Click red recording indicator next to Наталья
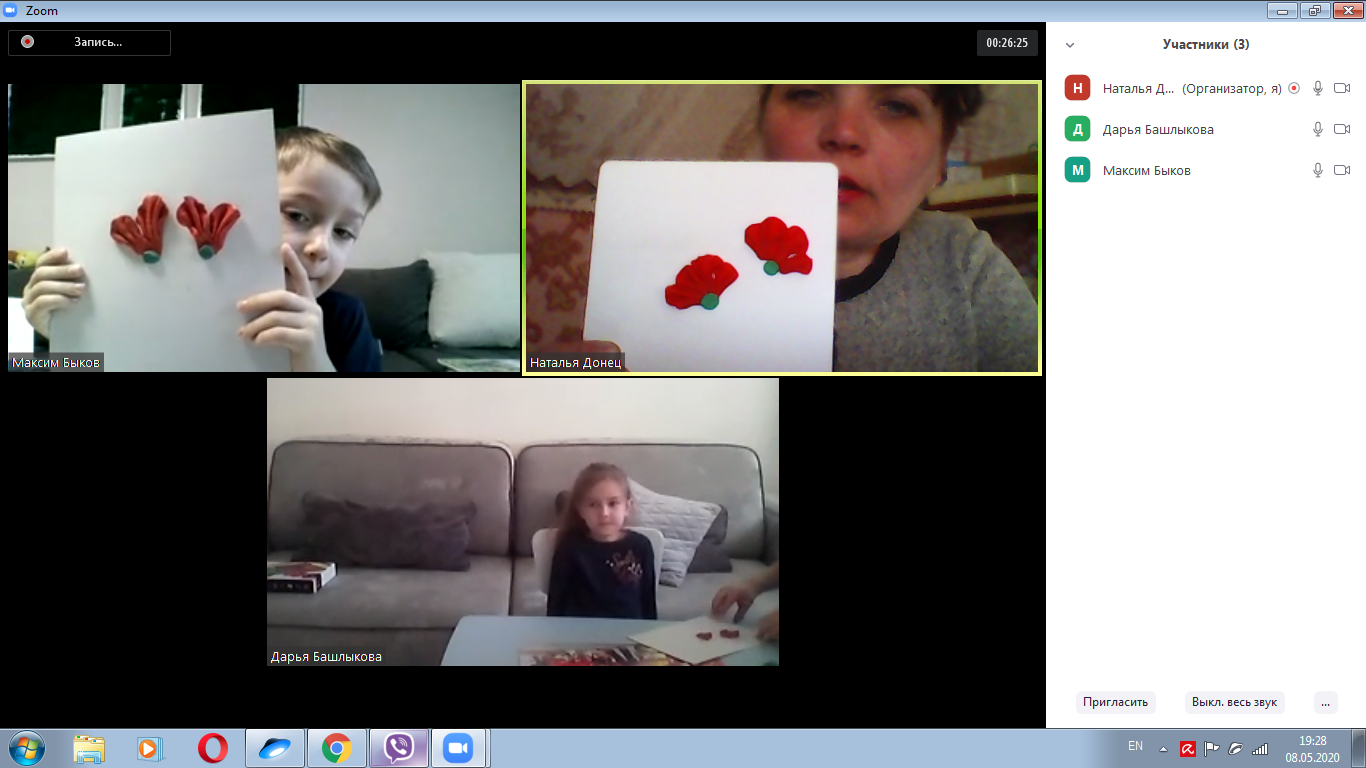Image resolution: width=1366 pixels, height=768 pixels. tap(1294, 88)
